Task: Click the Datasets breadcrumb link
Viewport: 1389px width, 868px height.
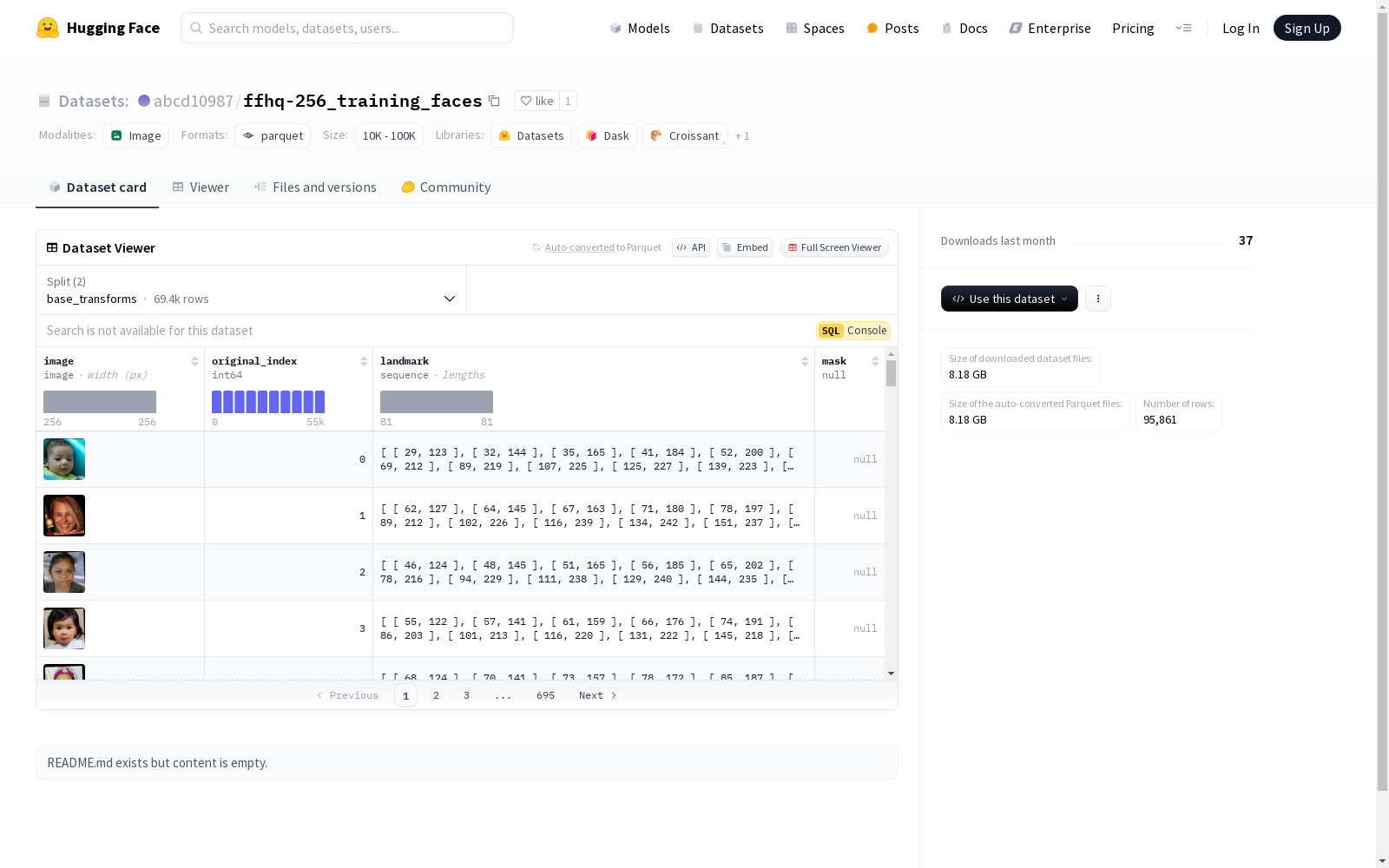Action: click(x=94, y=101)
